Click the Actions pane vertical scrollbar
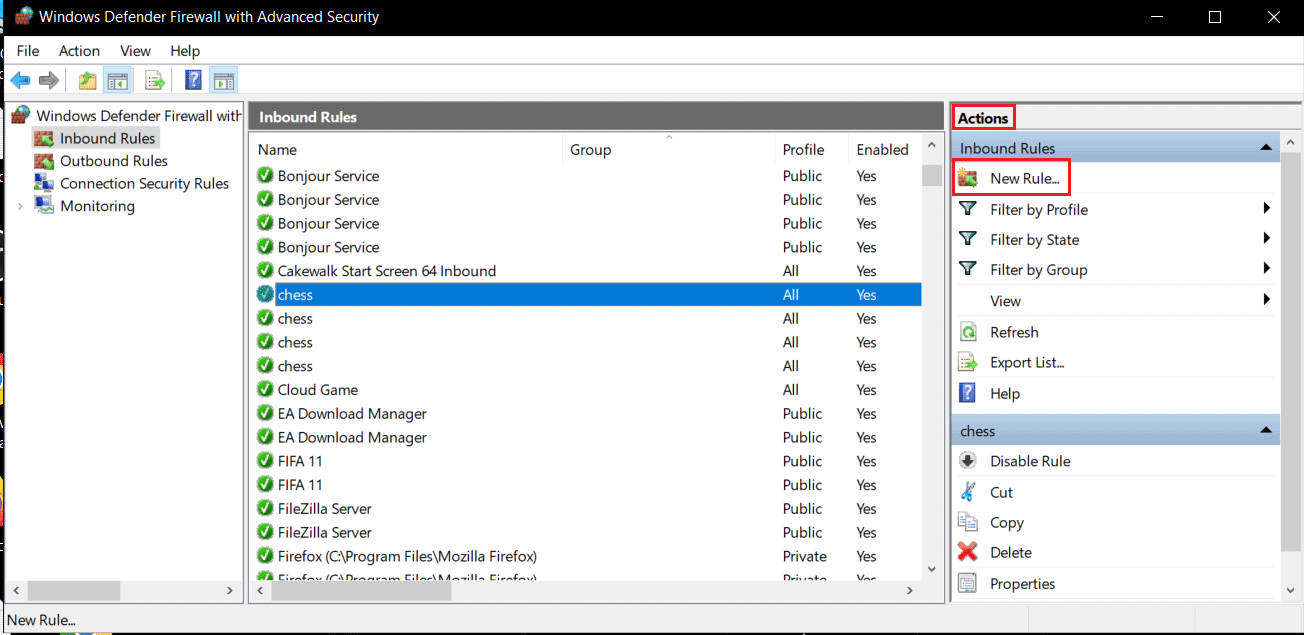1304x635 pixels. coord(1291,350)
